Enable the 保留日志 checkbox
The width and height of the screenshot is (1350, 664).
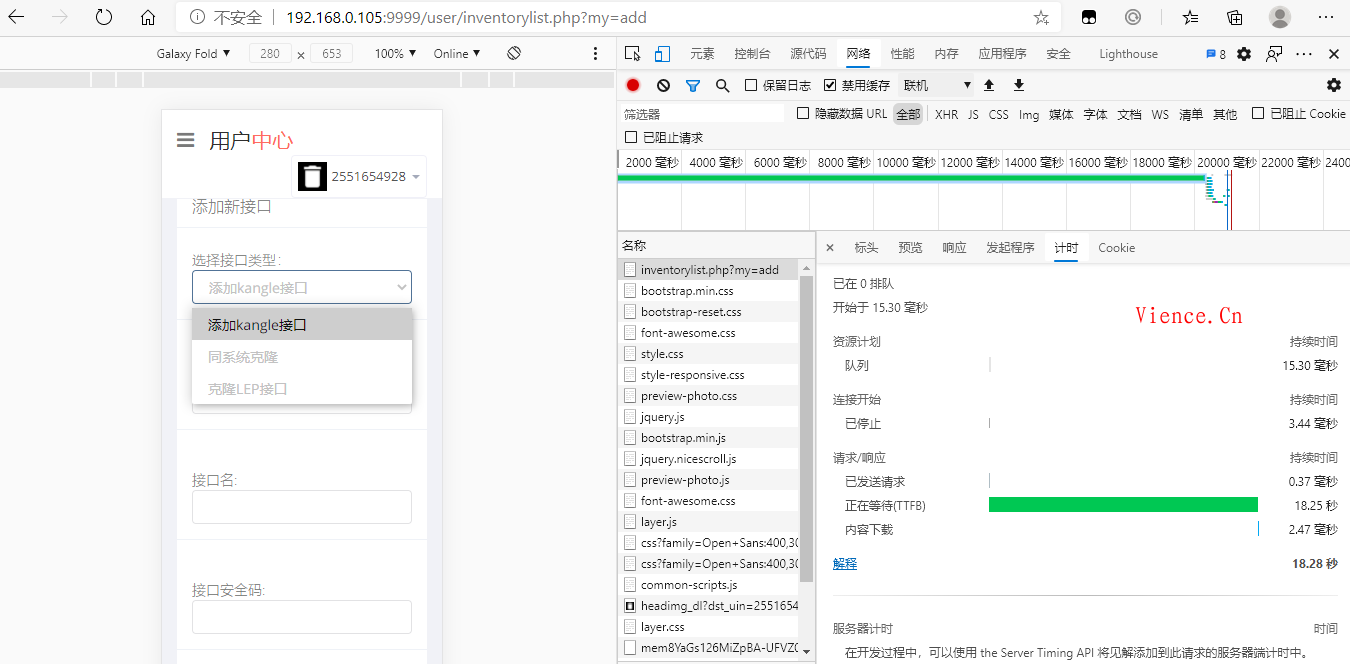pyautogui.click(x=752, y=86)
